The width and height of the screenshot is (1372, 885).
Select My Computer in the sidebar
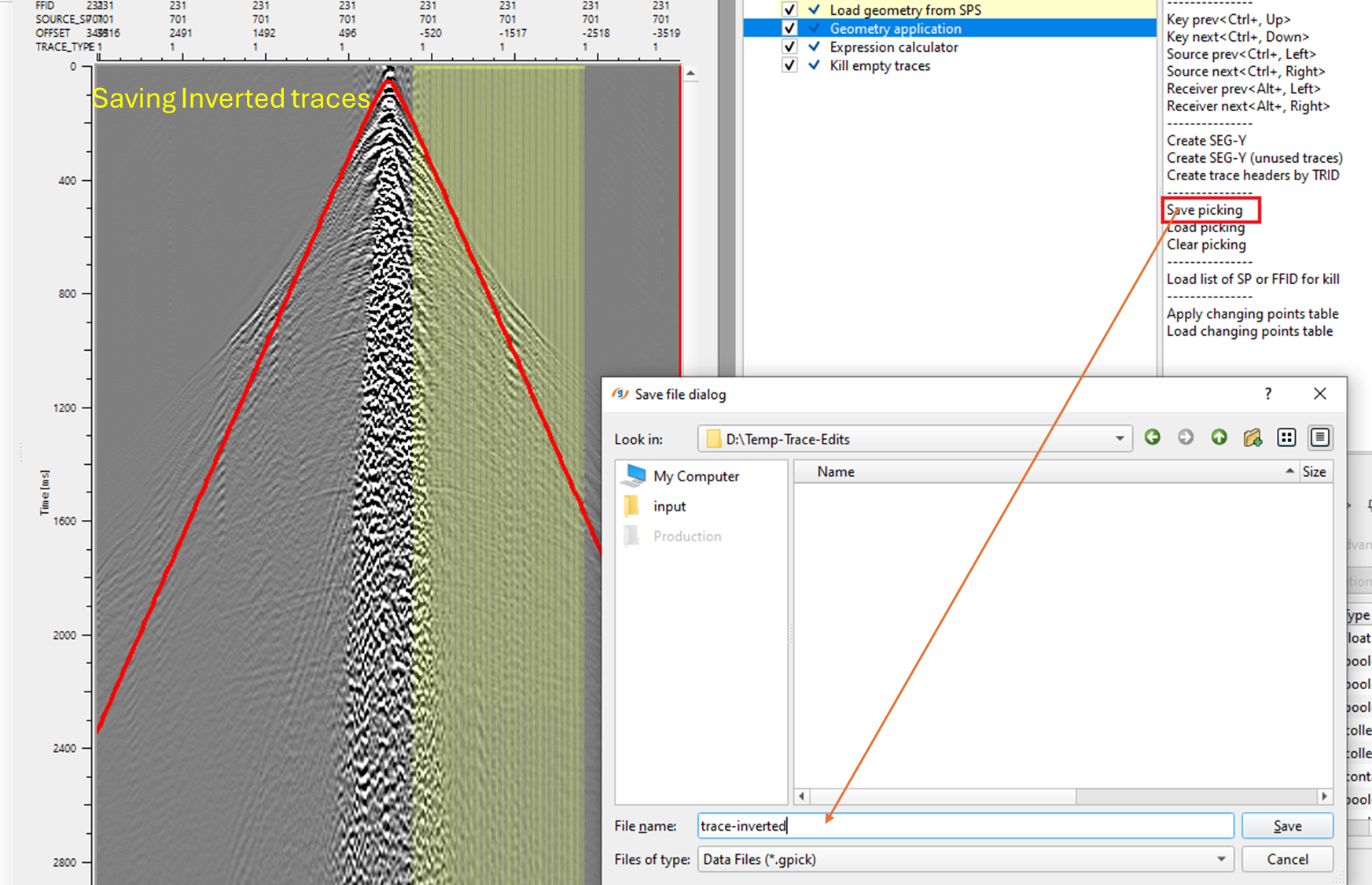pyautogui.click(x=695, y=476)
